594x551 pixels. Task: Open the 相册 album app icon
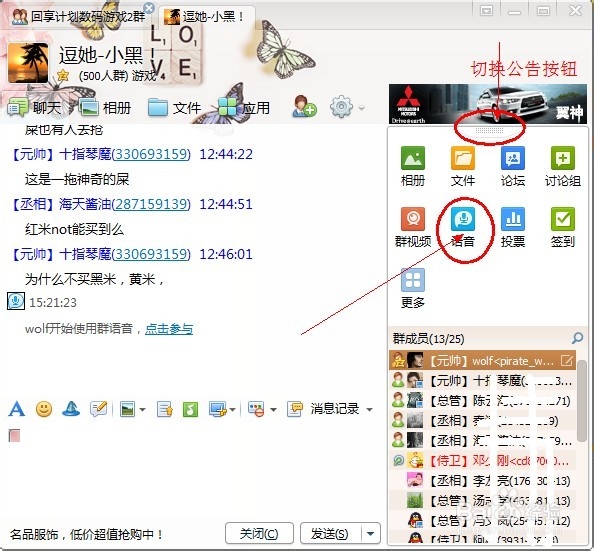coord(413,158)
